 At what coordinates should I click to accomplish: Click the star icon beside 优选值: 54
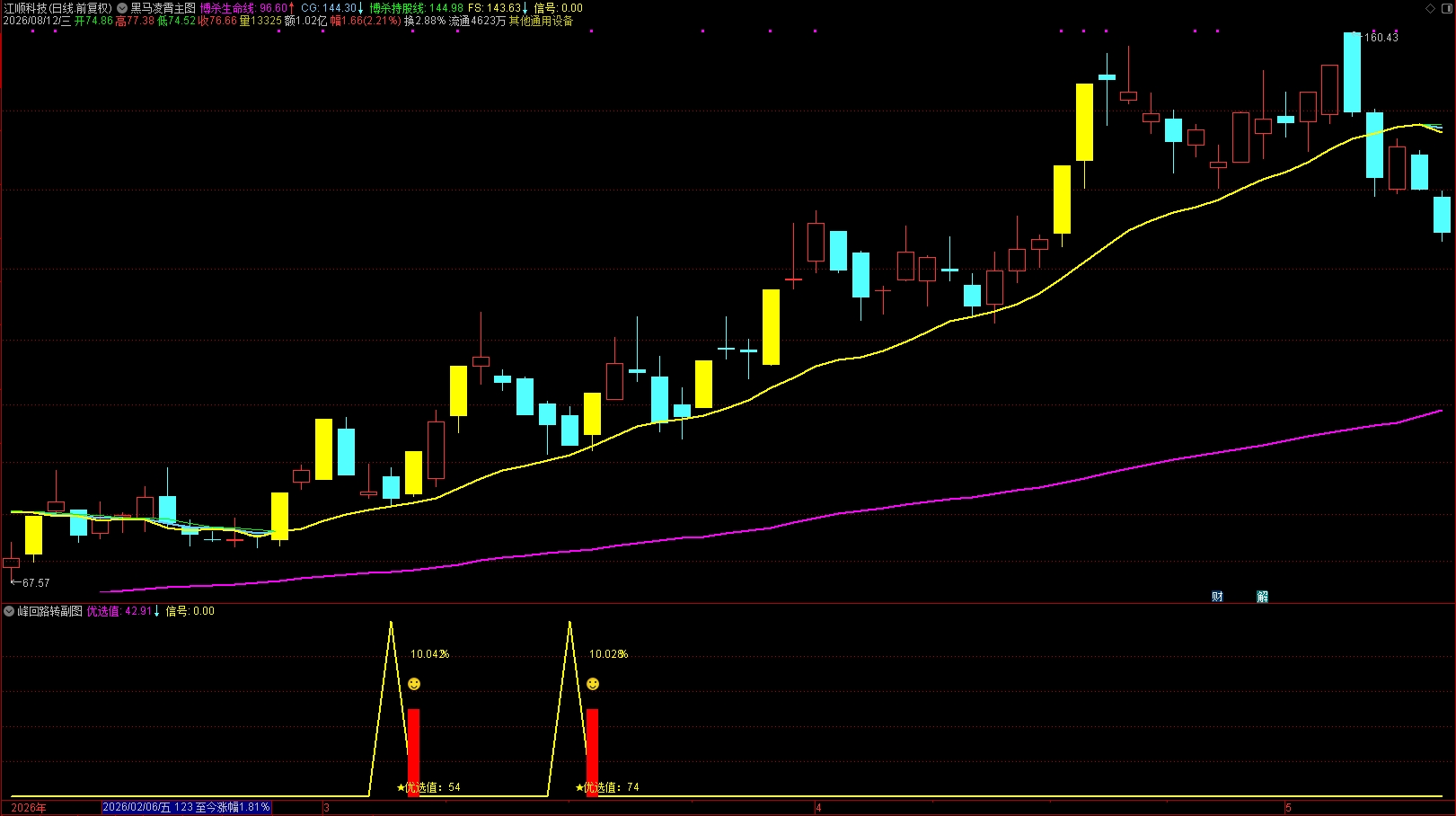tap(402, 787)
